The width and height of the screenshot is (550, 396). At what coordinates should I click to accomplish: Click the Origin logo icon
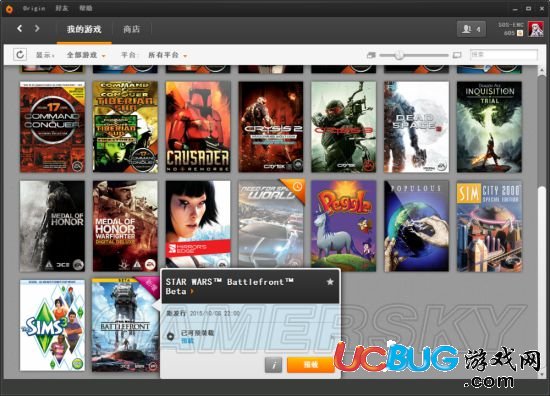coord(9,8)
